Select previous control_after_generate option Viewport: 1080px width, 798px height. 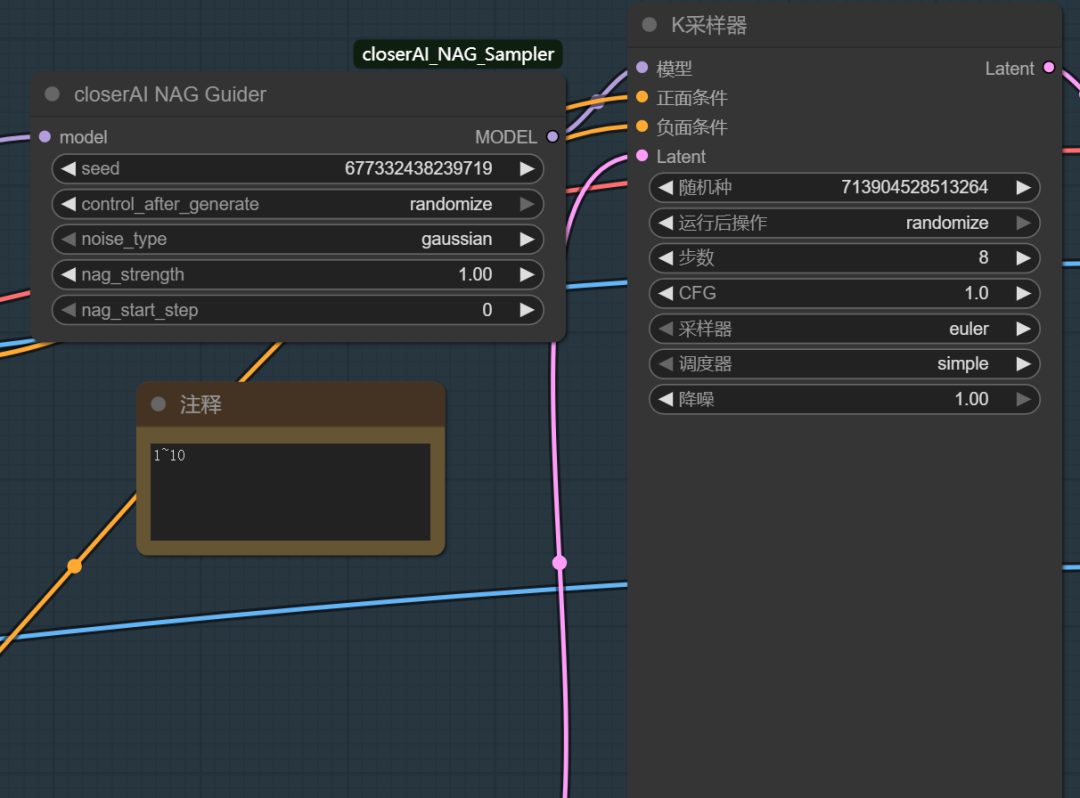pos(68,204)
